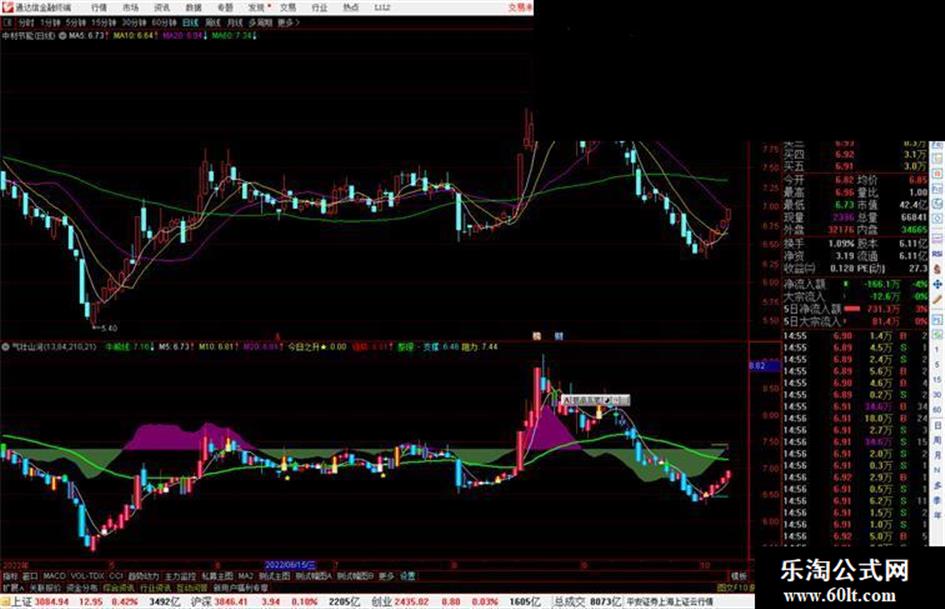Viewport: 945px width, 609px height.
Task: Click the 总成交 8073亿 status entry
Action: pyautogui.click(x=588, y=602)
